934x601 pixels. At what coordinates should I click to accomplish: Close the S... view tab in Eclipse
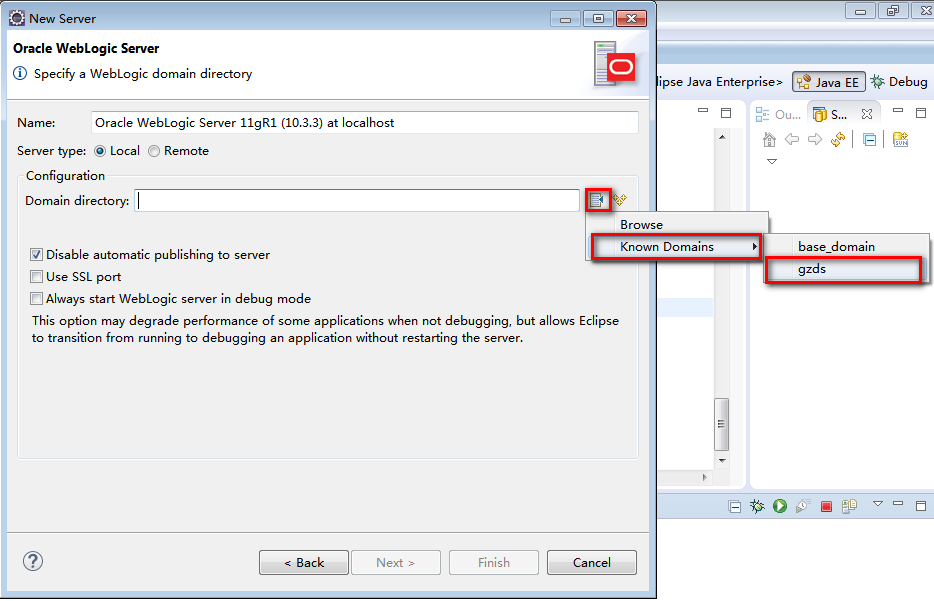(867, 114)
